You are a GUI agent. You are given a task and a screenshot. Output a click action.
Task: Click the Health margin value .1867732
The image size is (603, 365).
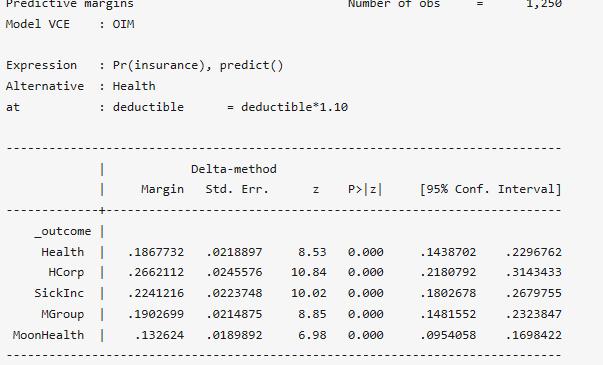pyautogui.click(x=156, y=252)
